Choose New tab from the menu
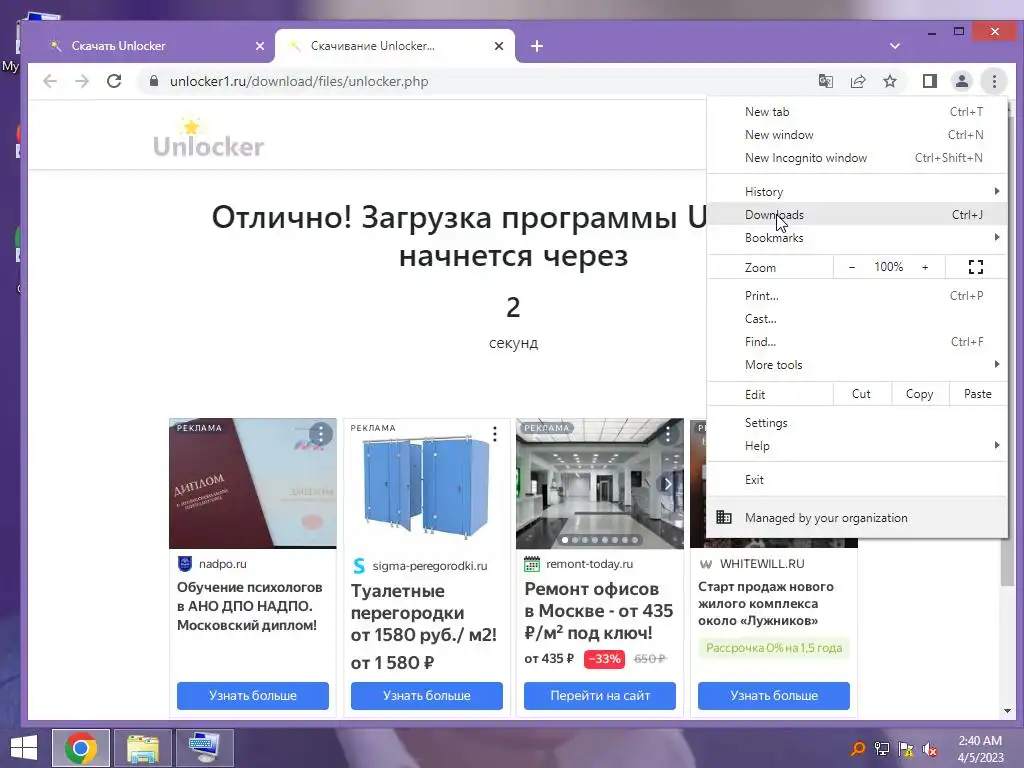 tap(857, 112)
